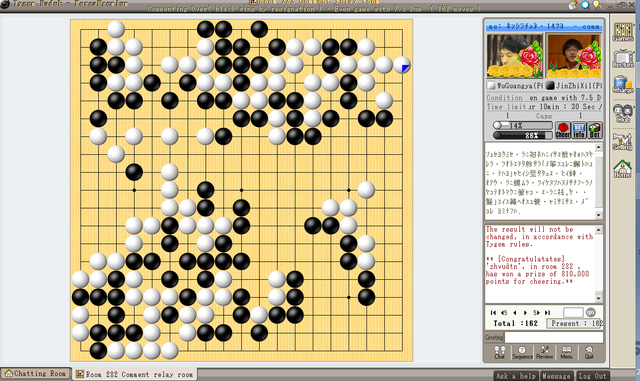Image resolution: width=640 pixels, height=381 pixels.
Task: Step forward one move
Action: 525,312
